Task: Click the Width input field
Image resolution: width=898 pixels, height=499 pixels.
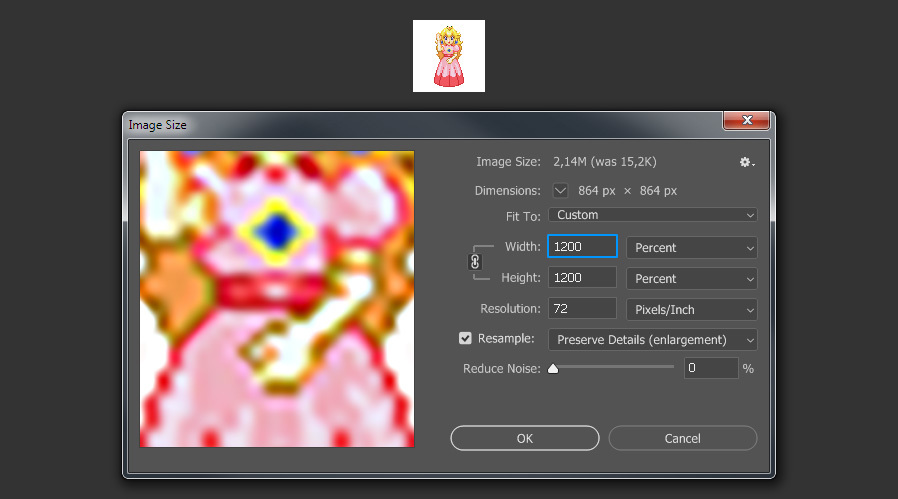Action: click(582, 246)
